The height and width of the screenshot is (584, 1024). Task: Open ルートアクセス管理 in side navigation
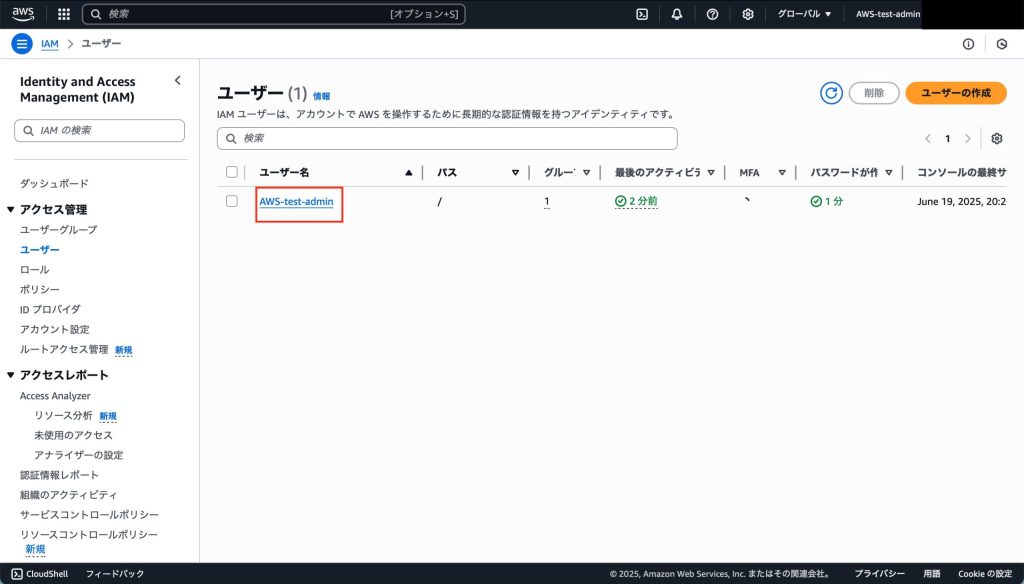(64, 349)
